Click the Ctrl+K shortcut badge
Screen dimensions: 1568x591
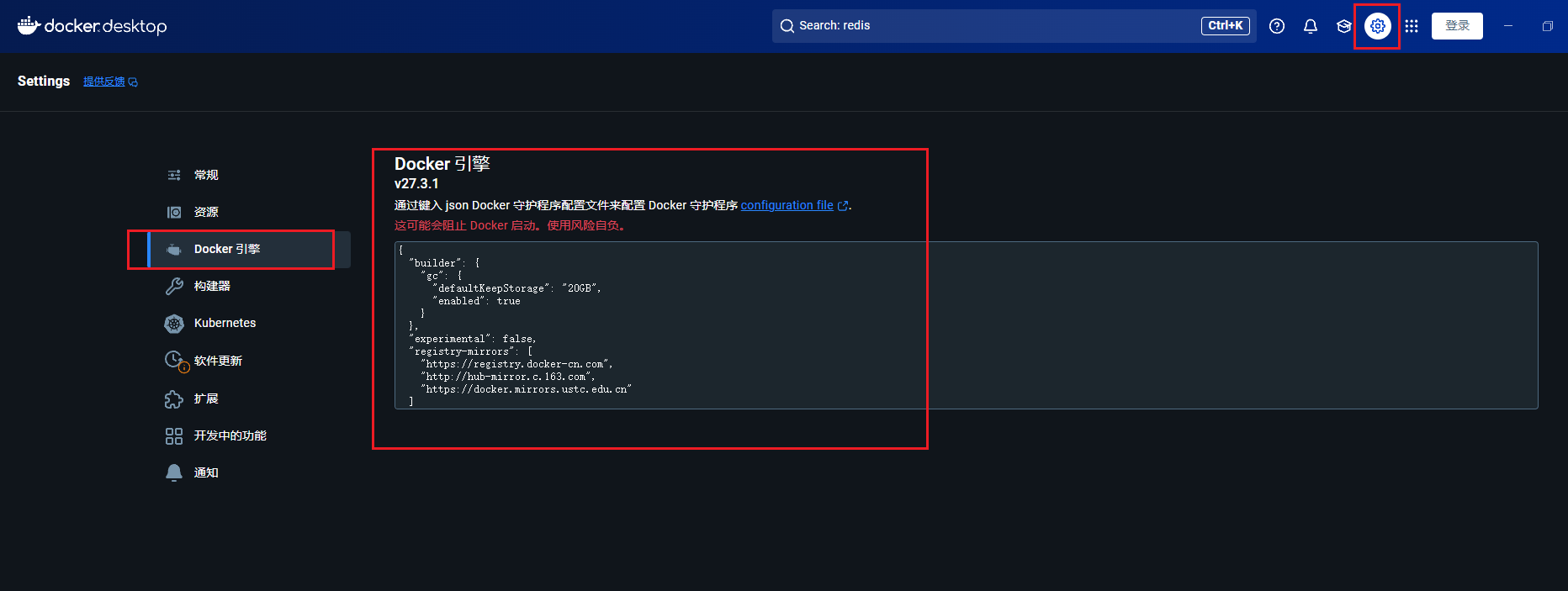click(1225, 26)
